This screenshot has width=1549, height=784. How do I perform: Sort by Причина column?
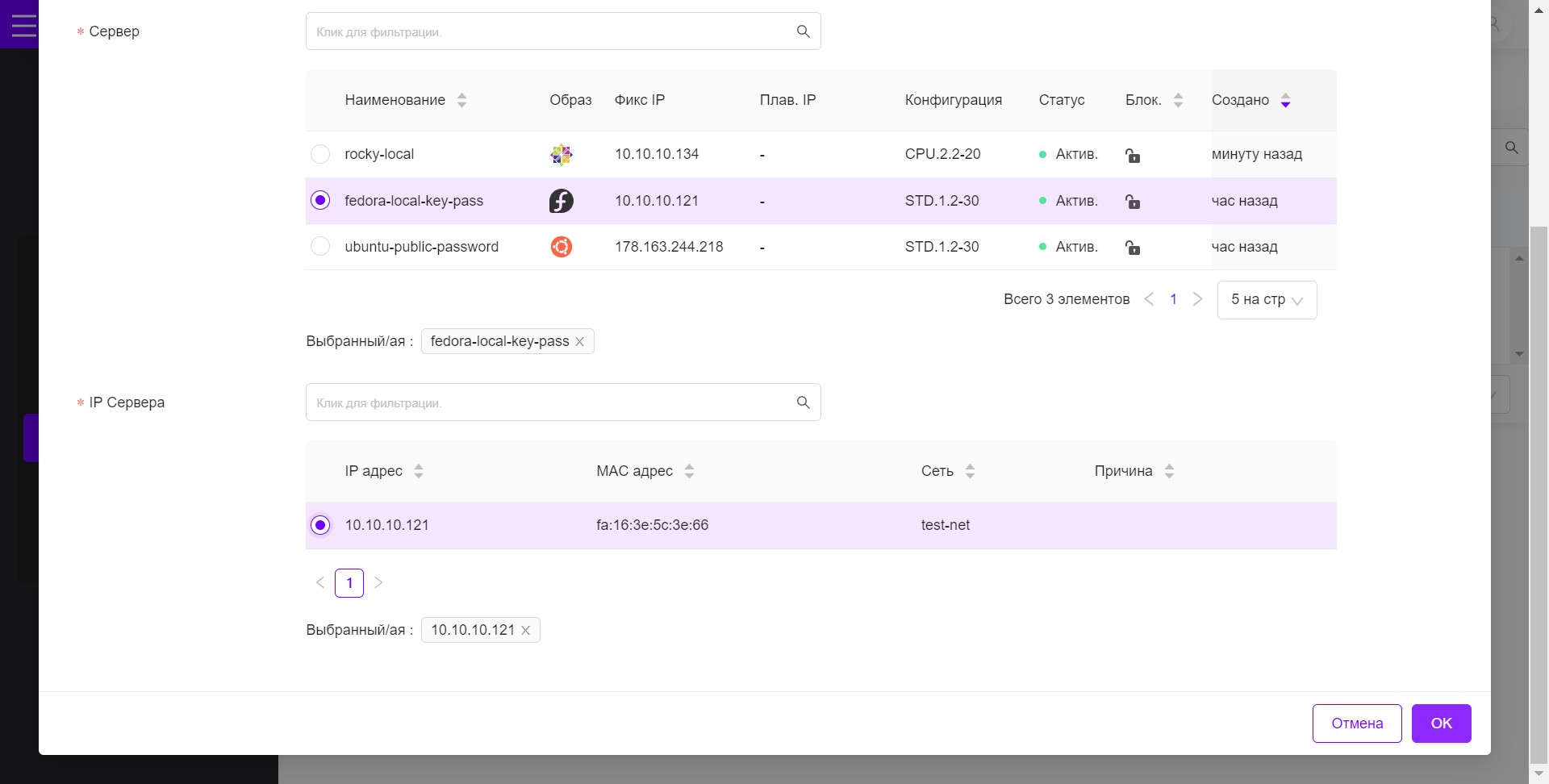(1169, 471)
